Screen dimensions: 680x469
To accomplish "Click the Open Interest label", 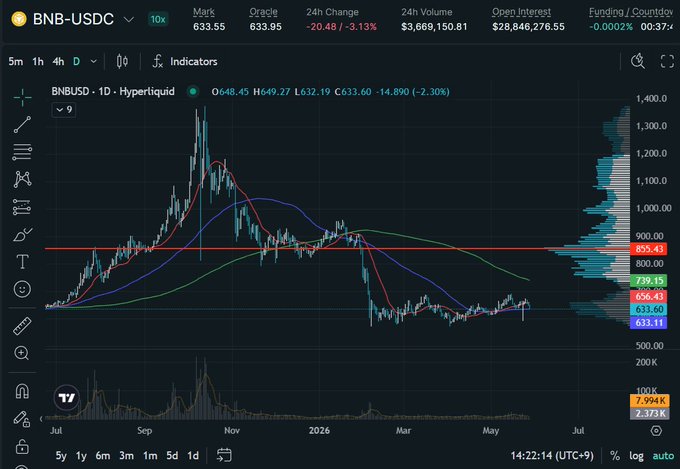I will point(521,12).
